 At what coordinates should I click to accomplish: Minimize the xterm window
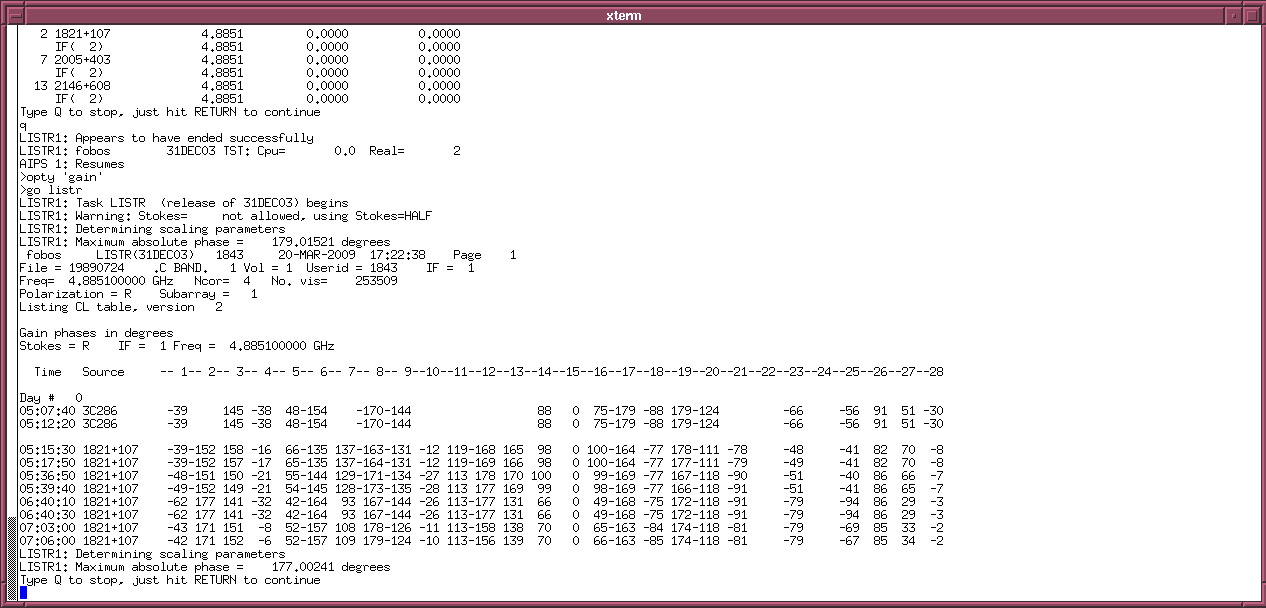(x=1232, y=15)
